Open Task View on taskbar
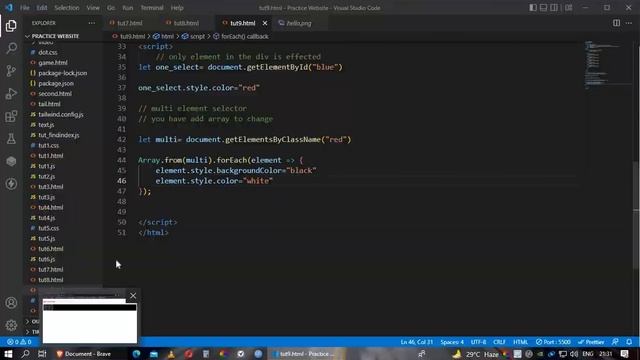This screenshot has width=640, height=360. [x=42, y=354]
